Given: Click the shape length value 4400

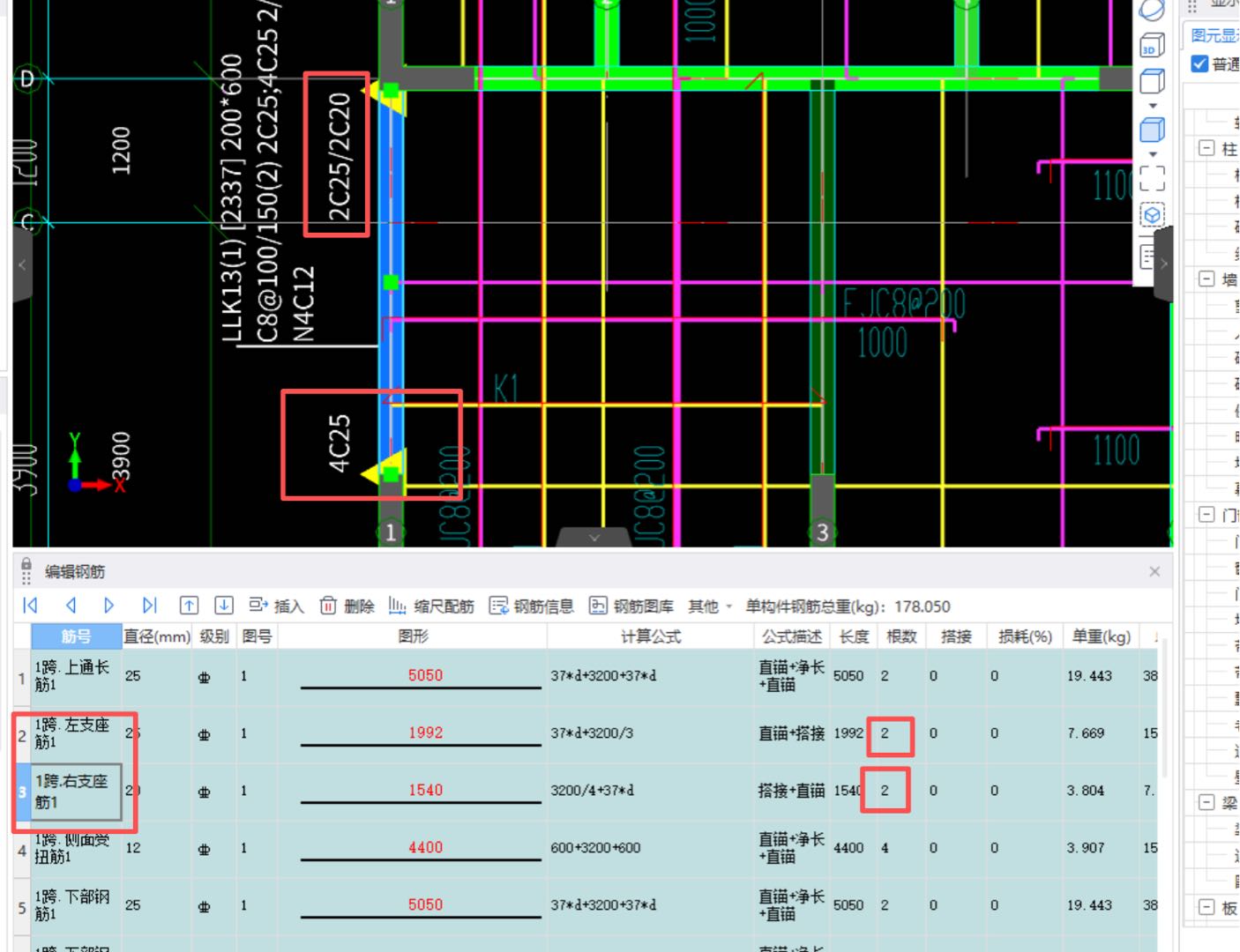Looking at the screenshot, I should point(425,847).
